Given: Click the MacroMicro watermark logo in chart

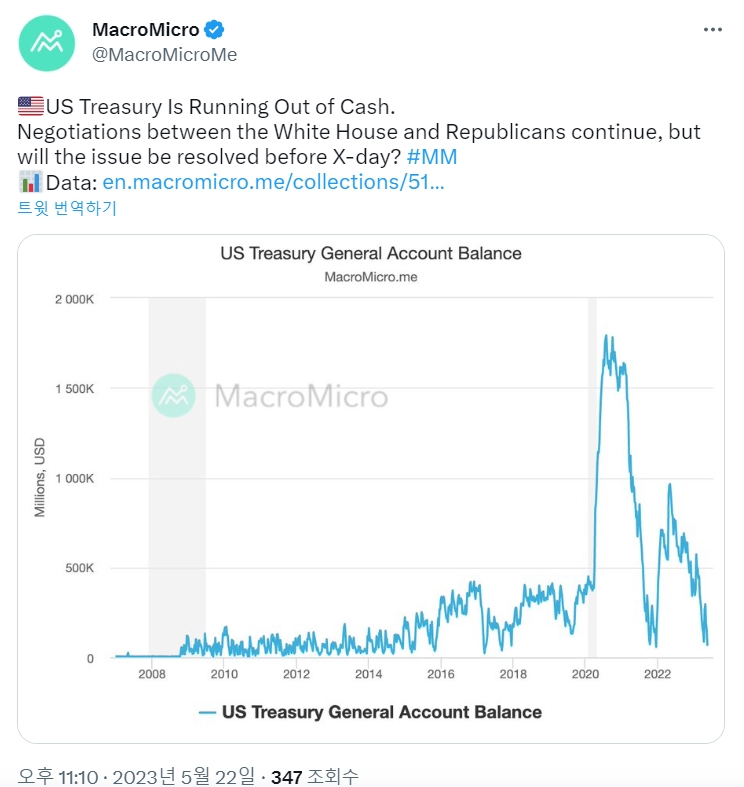Looking at the screenshot, I should [173, 396].
